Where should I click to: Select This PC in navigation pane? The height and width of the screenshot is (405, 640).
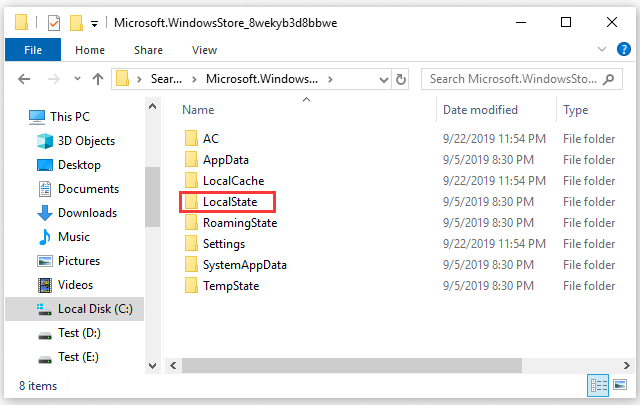point(70,117)
